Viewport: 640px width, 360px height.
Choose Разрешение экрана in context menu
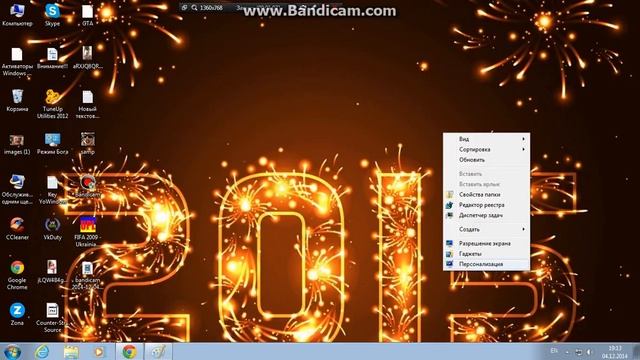click(487, 244)
